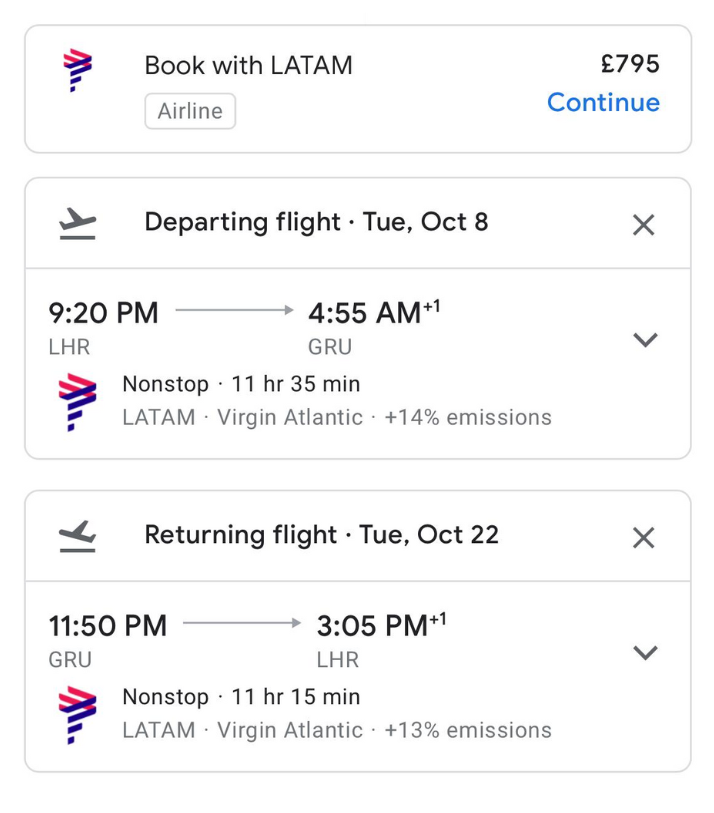Click the LATAM logo in booking card
Screen dimensions: 714x813
coord(77,72)
